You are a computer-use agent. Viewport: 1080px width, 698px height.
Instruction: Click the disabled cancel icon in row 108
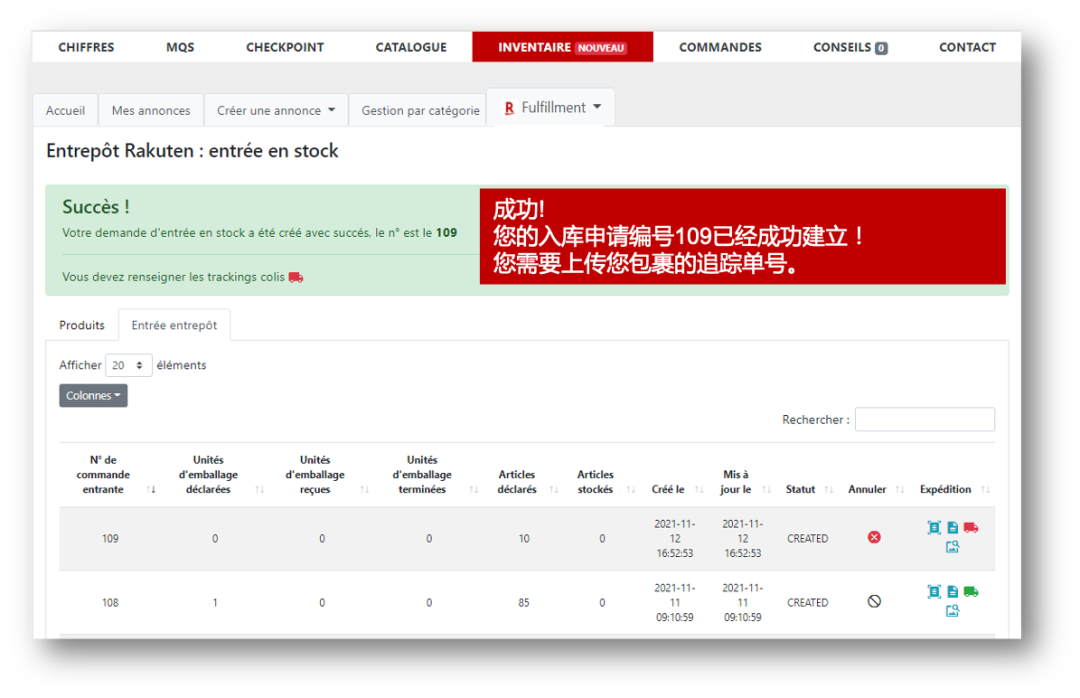874,602
